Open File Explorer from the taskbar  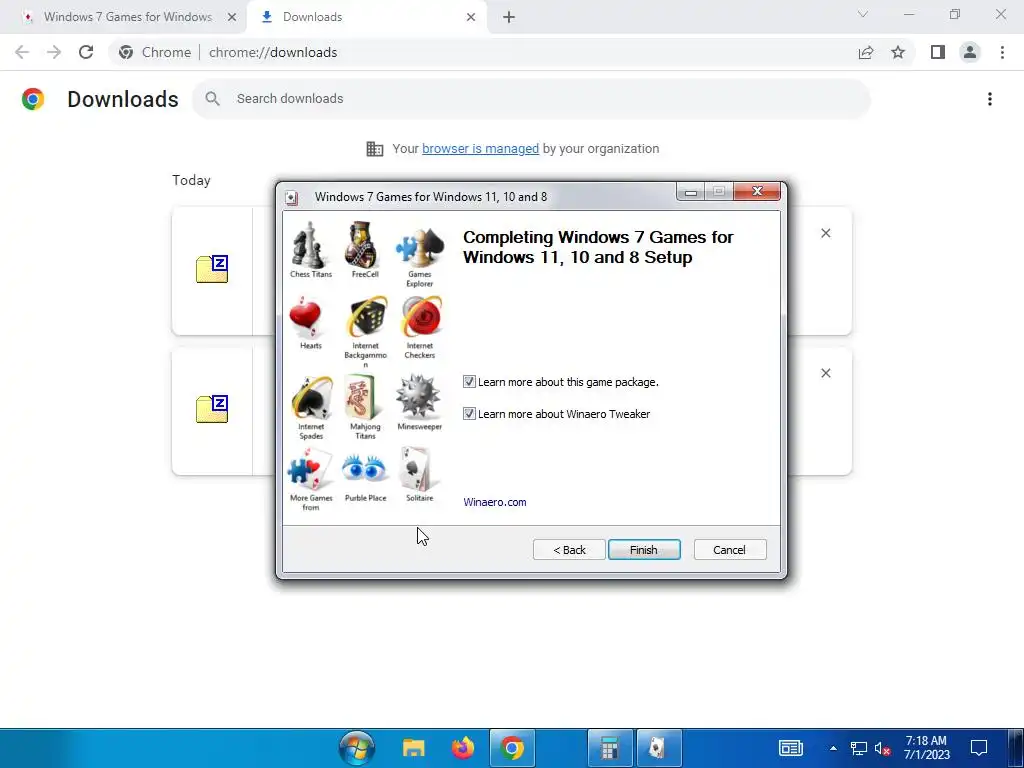point(413,748)
